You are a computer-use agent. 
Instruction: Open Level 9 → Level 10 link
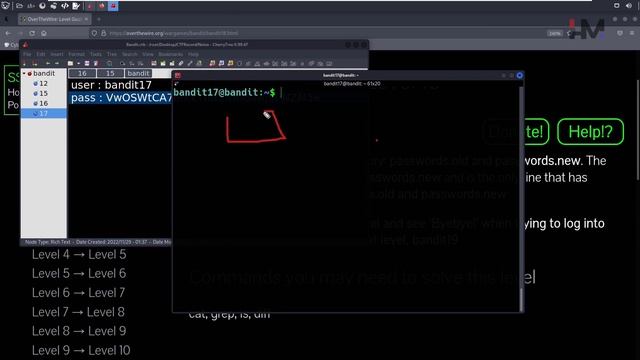pyautogui.click(x=81, y=351)
